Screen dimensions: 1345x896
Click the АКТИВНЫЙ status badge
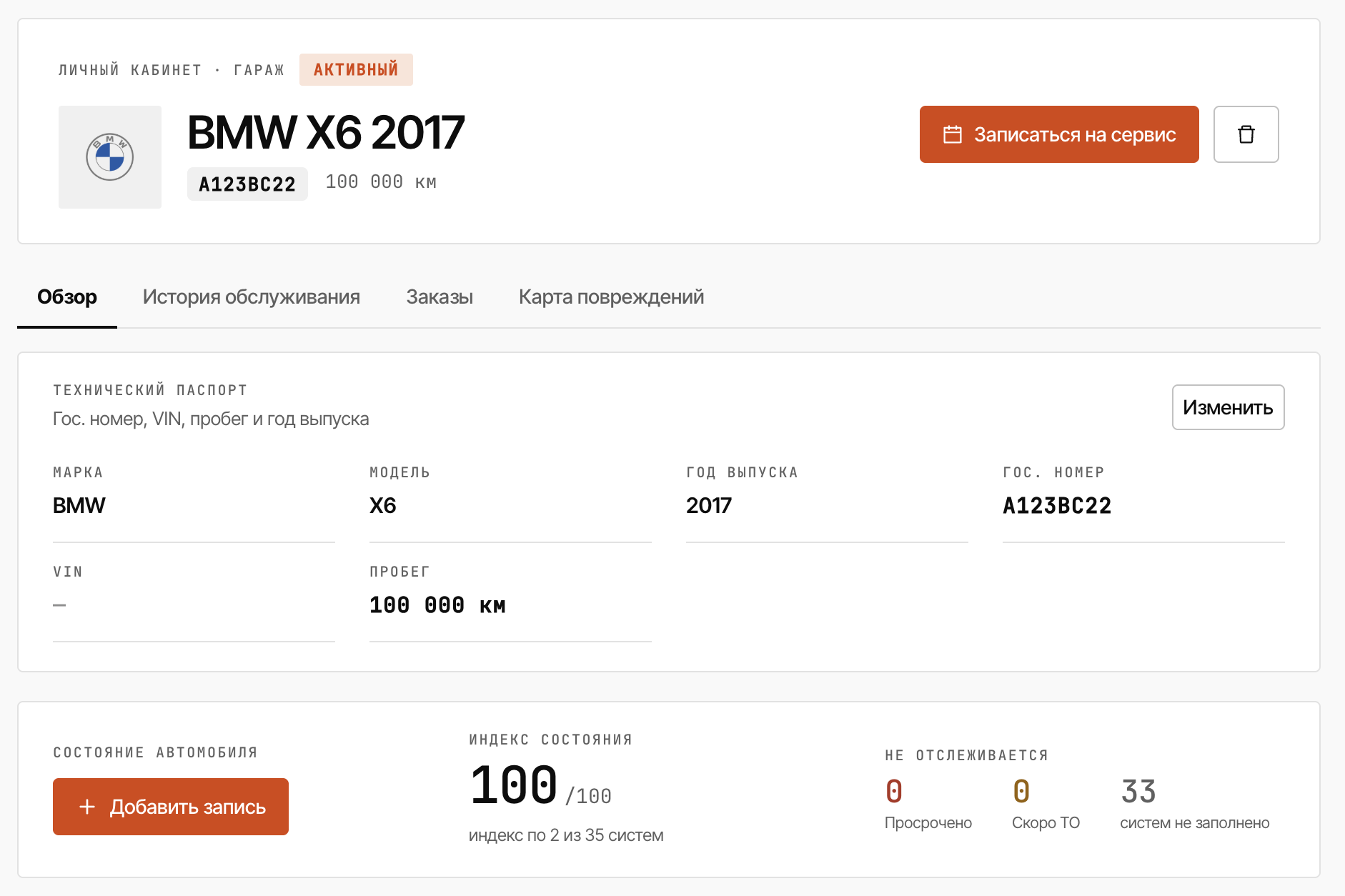point(356,69)
